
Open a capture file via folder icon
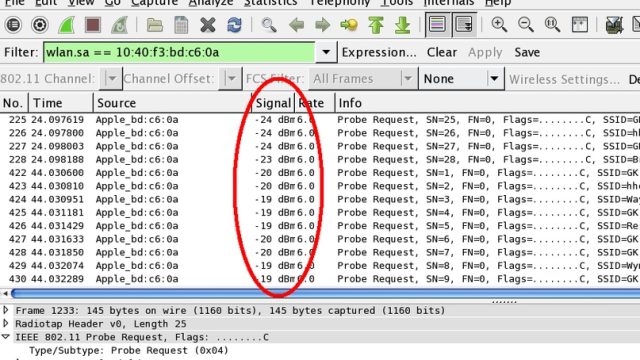pos(154,25)
